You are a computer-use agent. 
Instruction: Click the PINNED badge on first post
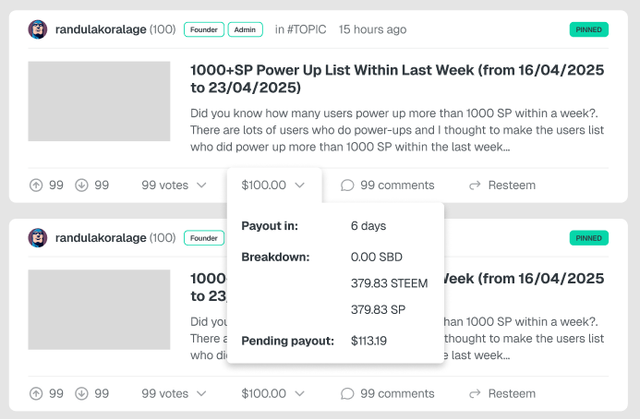(x=588, y=30)
